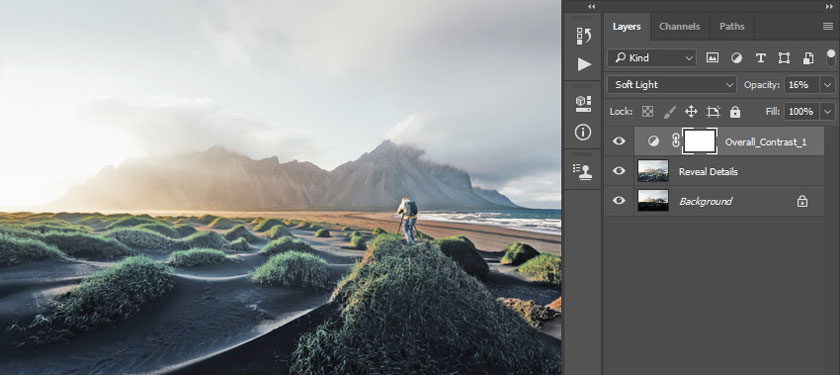Open the Soft Light blend mode dropdown
The image size is (840, 375).
tap(672, 85)
